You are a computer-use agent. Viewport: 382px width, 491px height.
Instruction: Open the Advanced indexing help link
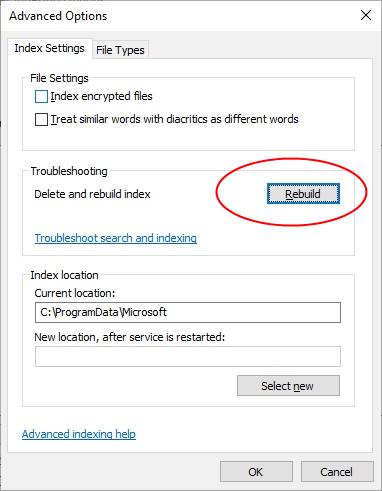point(79,434)
